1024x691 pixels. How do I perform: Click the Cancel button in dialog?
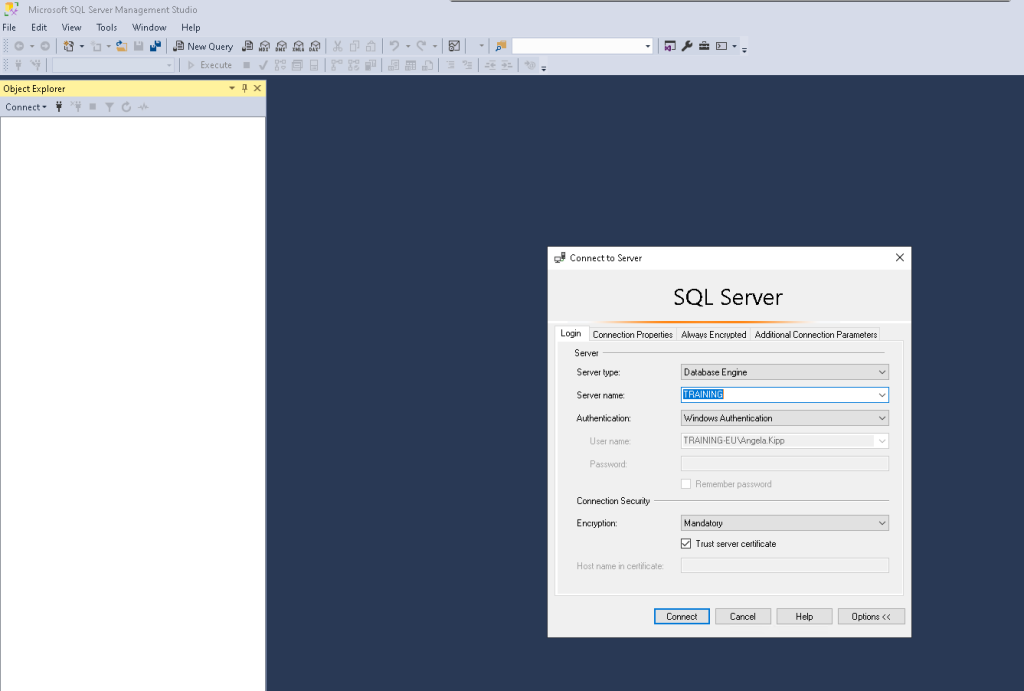click(x=743, y=617)
